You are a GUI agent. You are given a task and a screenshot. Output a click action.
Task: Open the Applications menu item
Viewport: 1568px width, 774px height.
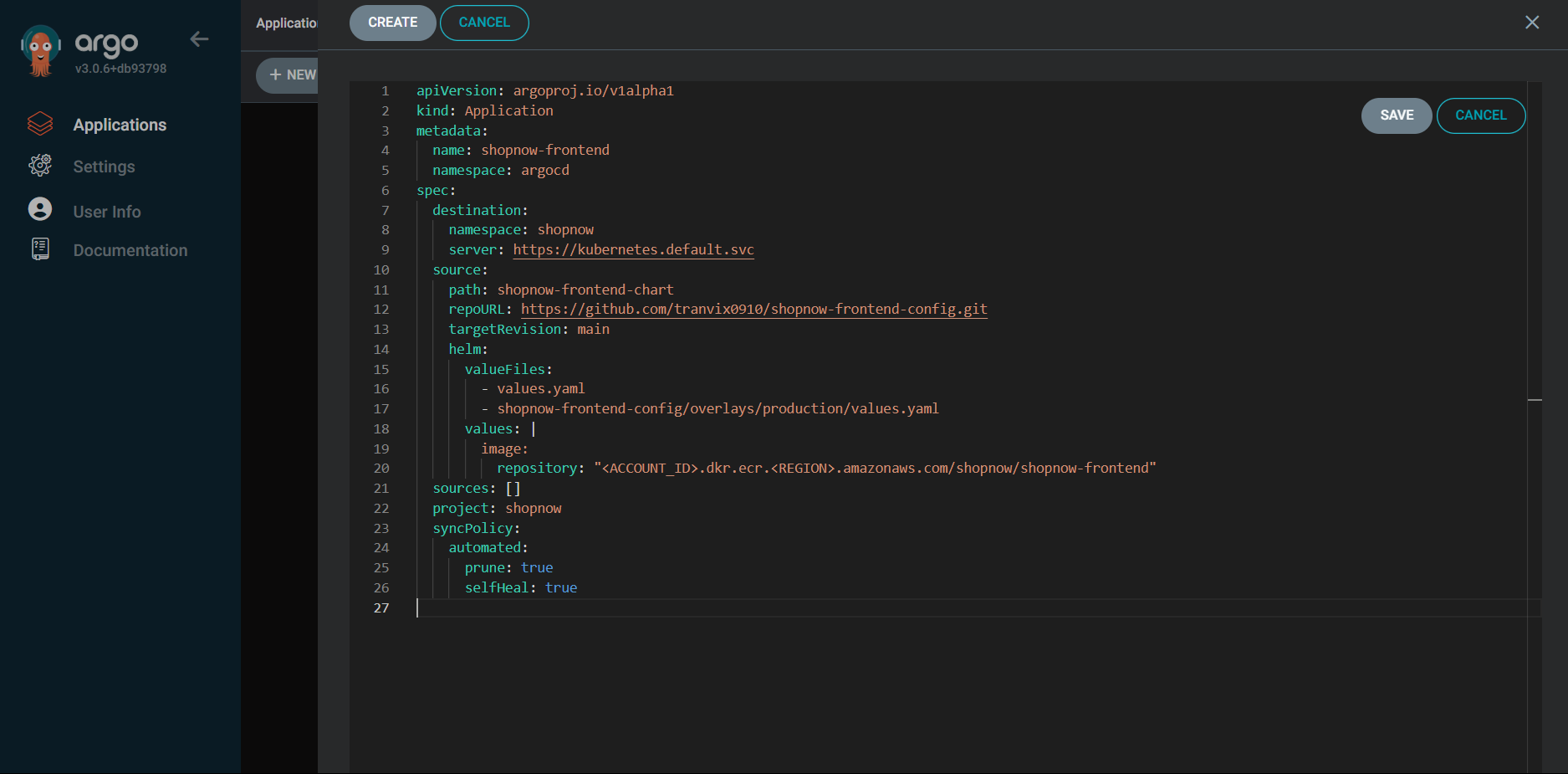(120, 125)
